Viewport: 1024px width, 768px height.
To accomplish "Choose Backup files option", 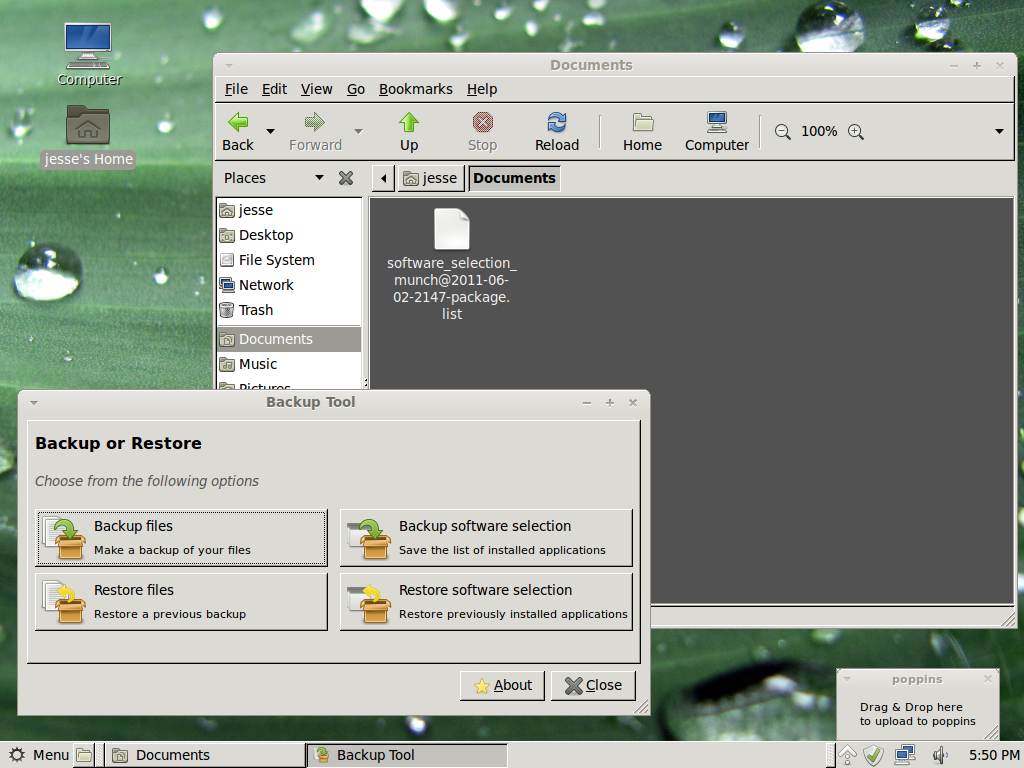I will [182, 537].
